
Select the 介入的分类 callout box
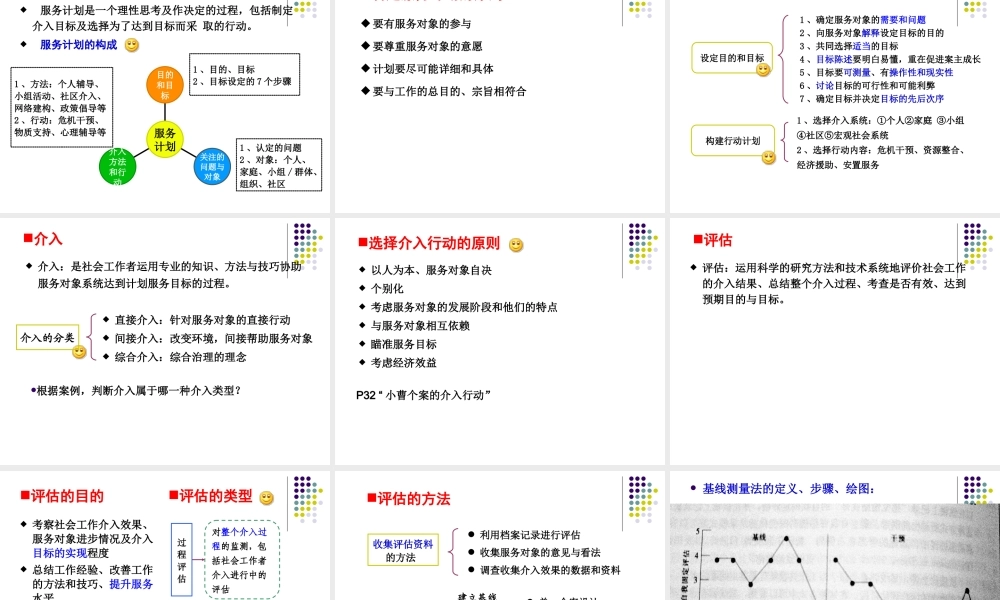point(45,338)
